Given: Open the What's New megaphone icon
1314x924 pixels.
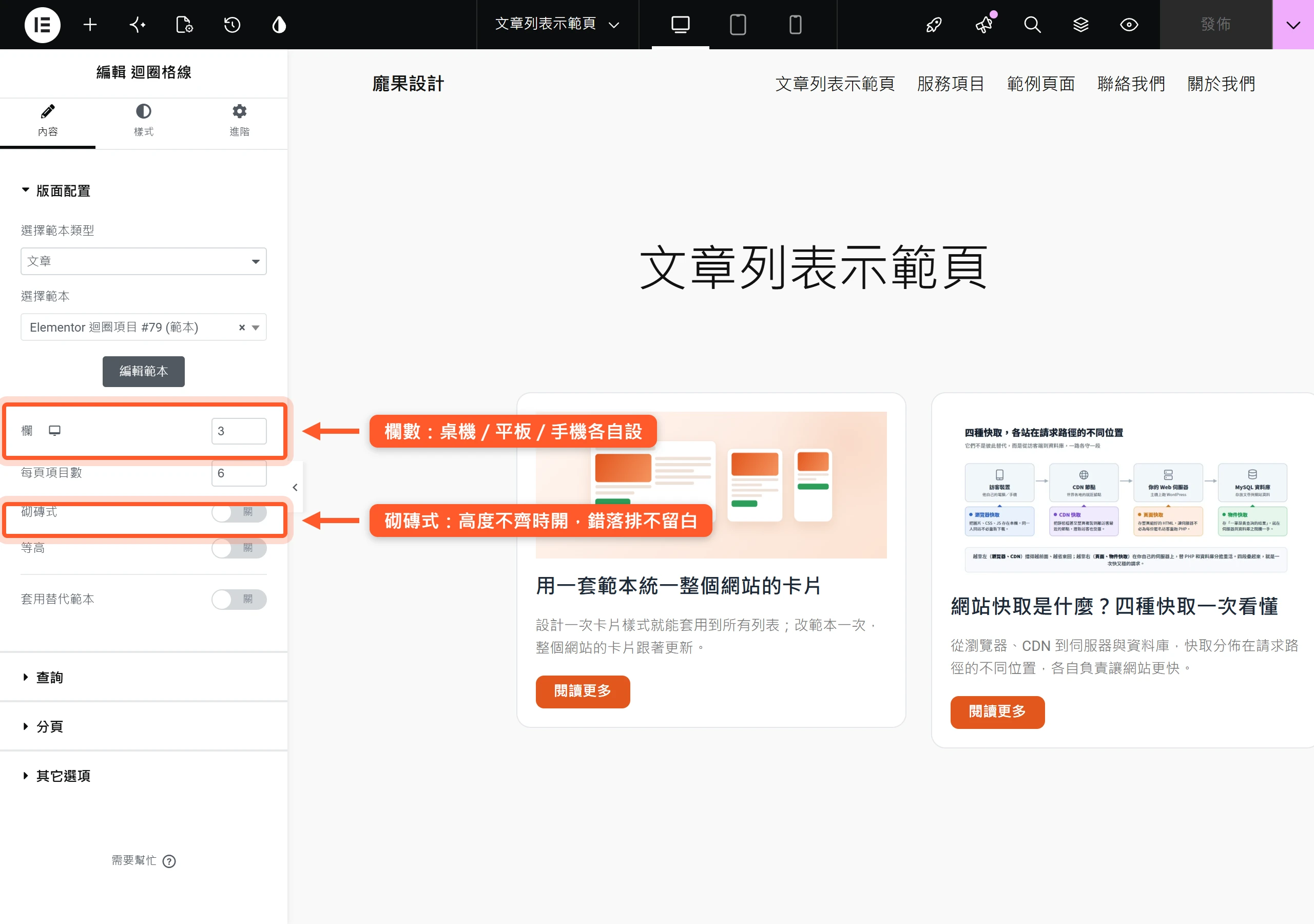Looking at the screenshot, I should click(985, 24).
